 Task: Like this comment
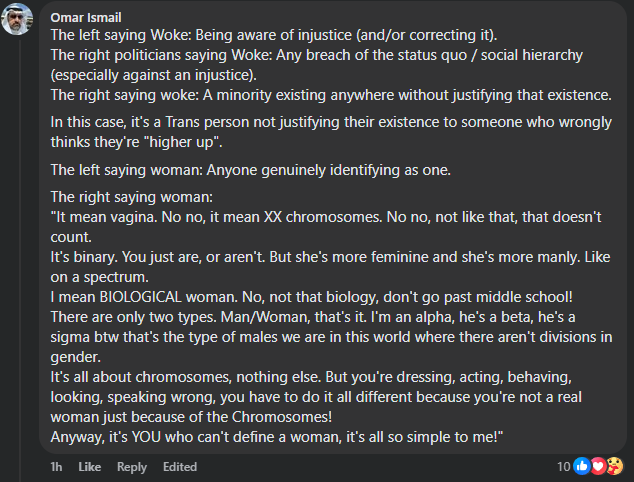point(89,467)
